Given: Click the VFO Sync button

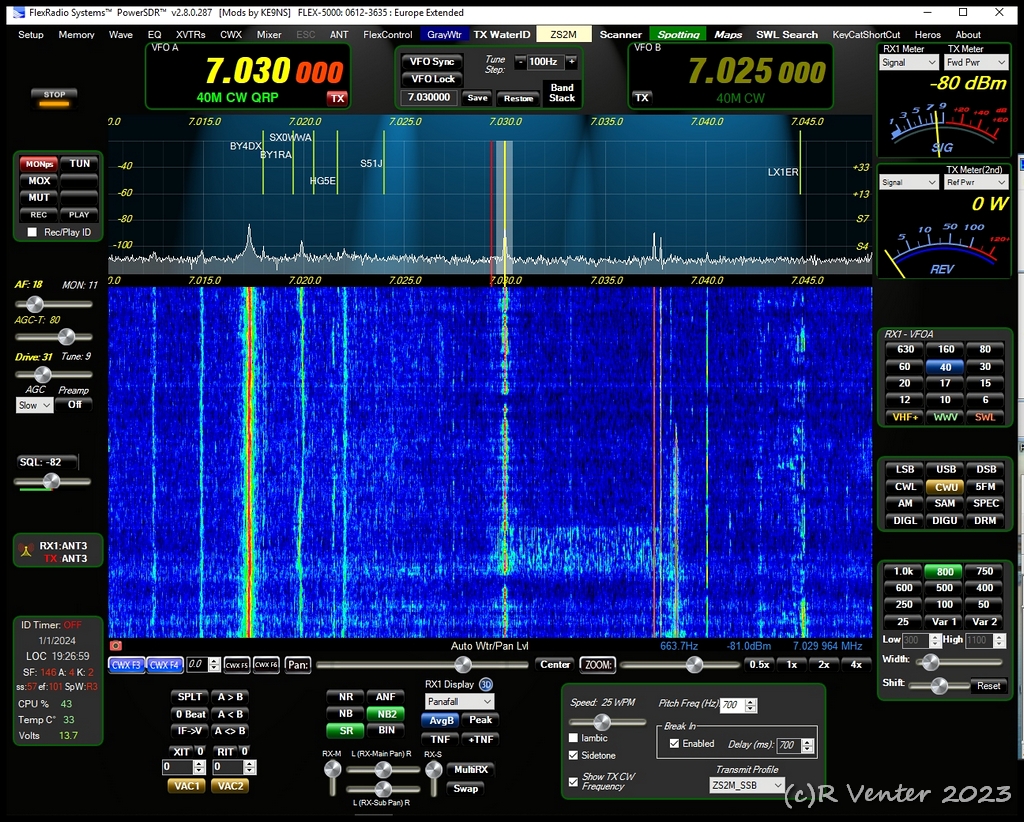Looking at the screenshot, I should [432, 61].
